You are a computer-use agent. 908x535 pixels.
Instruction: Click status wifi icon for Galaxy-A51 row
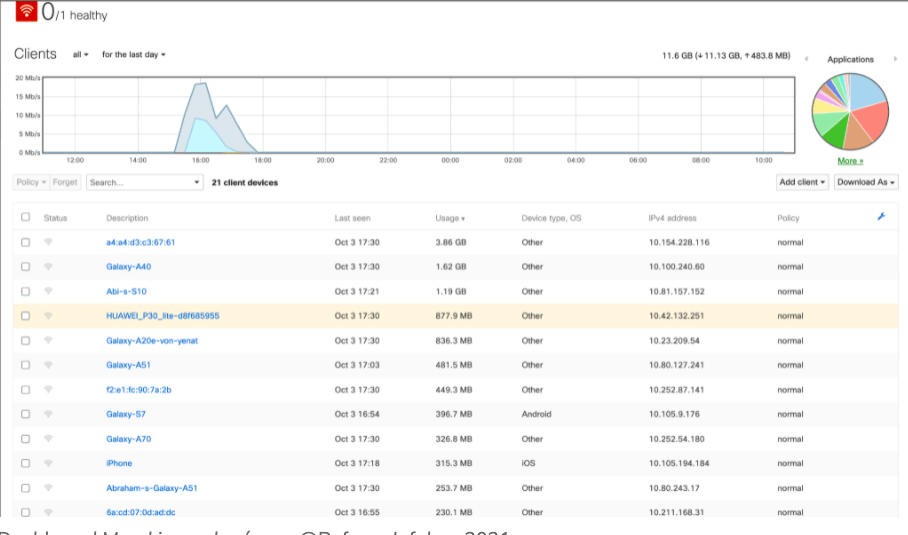pyautogui.click(x=49, y=365)
